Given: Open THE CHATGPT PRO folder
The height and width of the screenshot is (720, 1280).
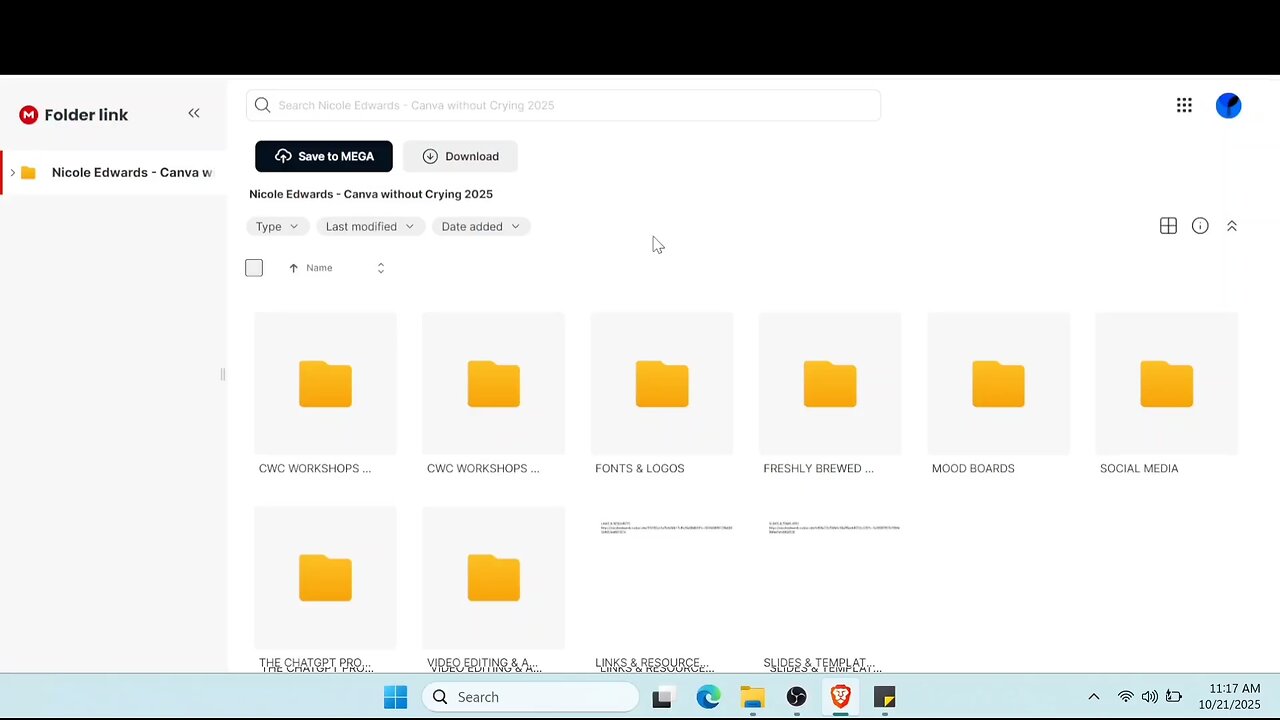Looking at the screenshot, I should click(x=325, y=578).
